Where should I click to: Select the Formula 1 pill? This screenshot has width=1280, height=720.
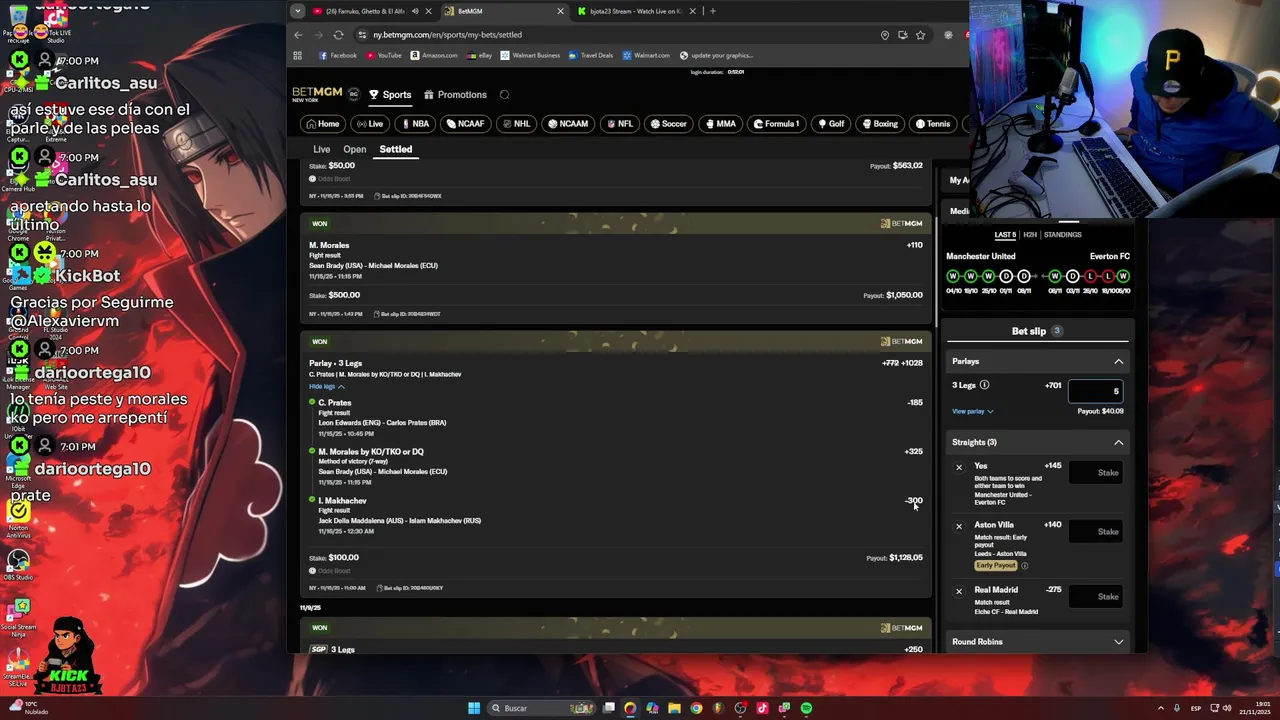tap(777, 124)
